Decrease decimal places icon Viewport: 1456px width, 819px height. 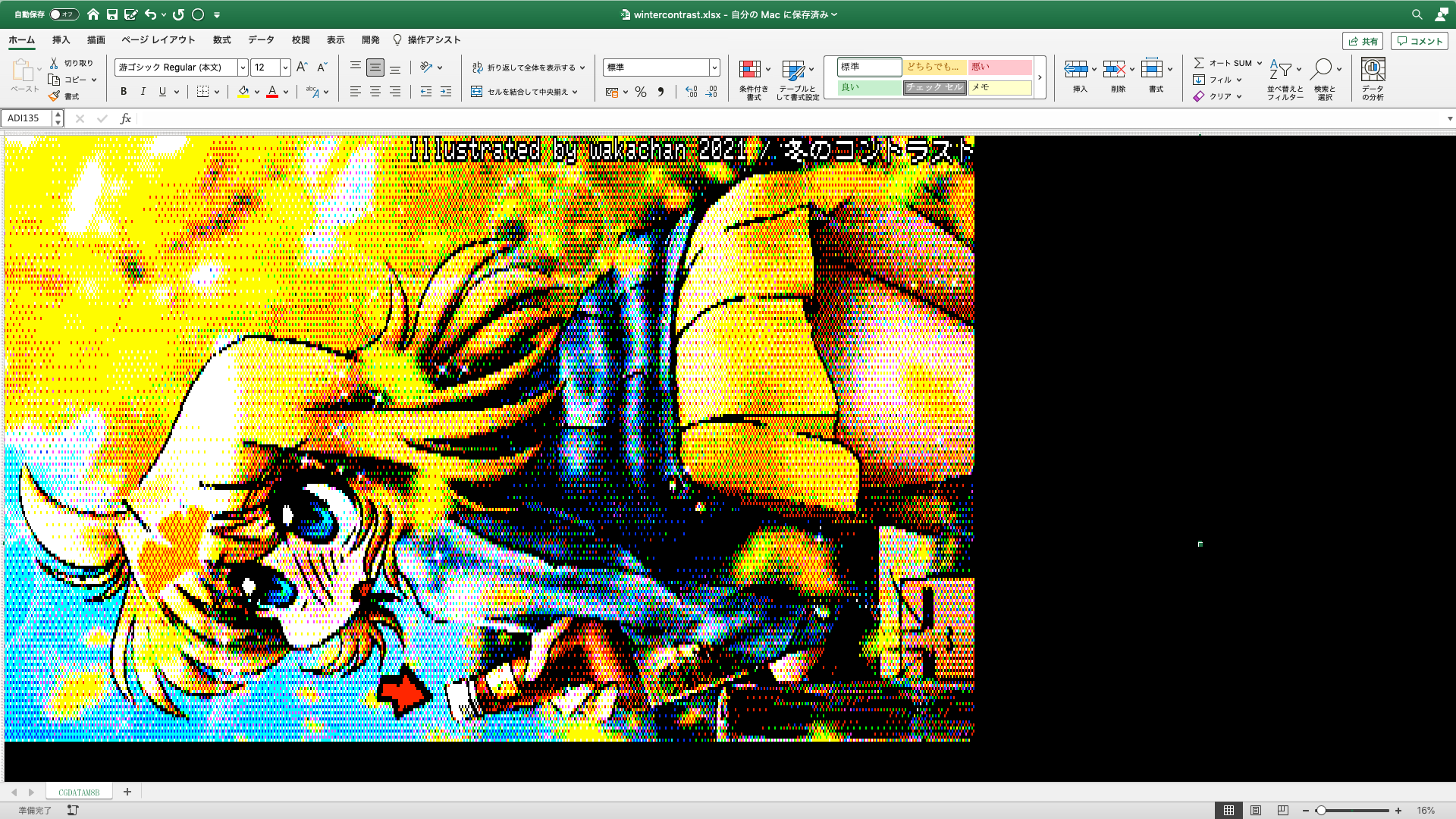[x=711, y=92]
